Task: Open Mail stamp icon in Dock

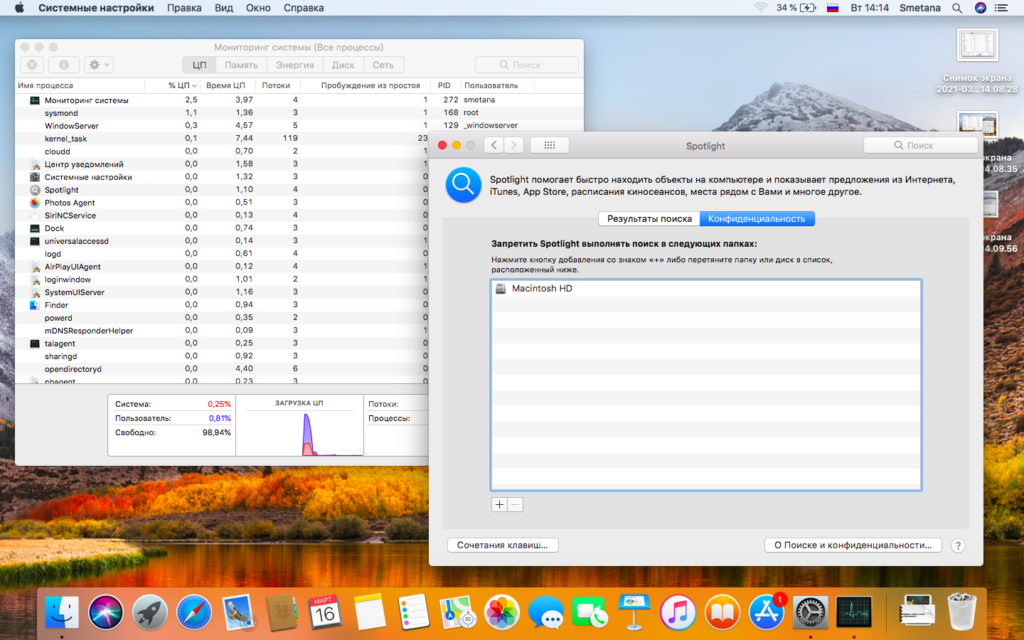Action: 238,613
